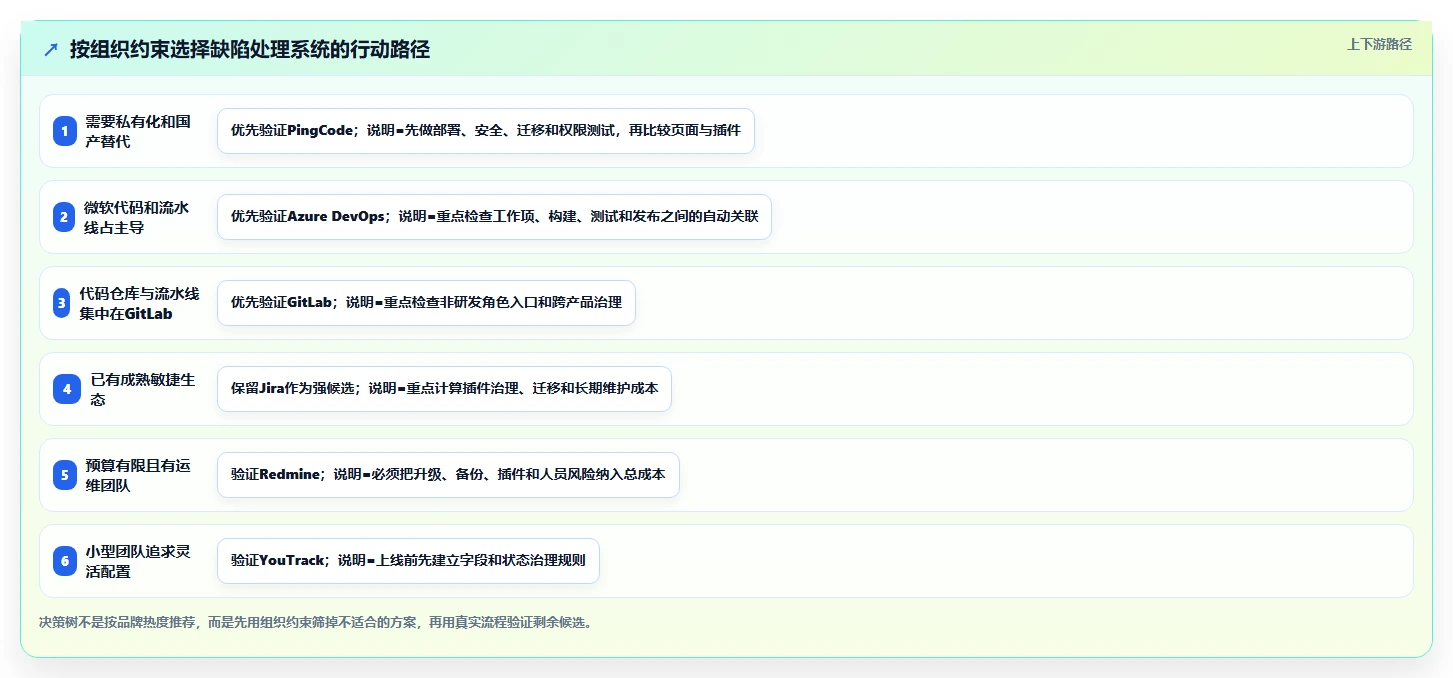1453x678 pixels.
Task: Click the 代码仓库与流水线集中在GitLab label
Action: (x=140, y=303)
